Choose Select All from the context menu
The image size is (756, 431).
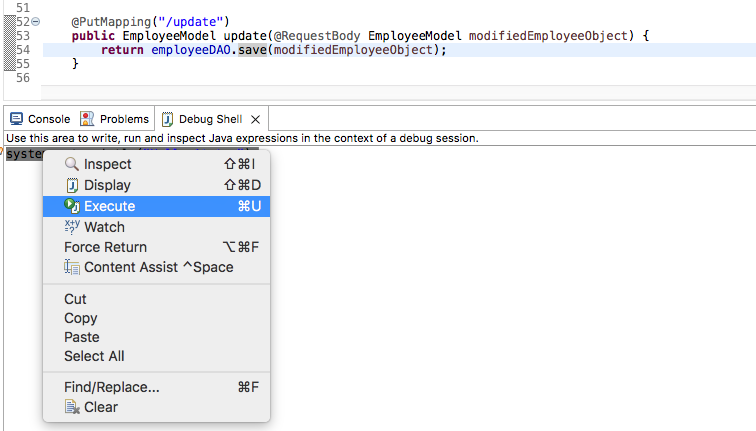[x=94, y=356]
